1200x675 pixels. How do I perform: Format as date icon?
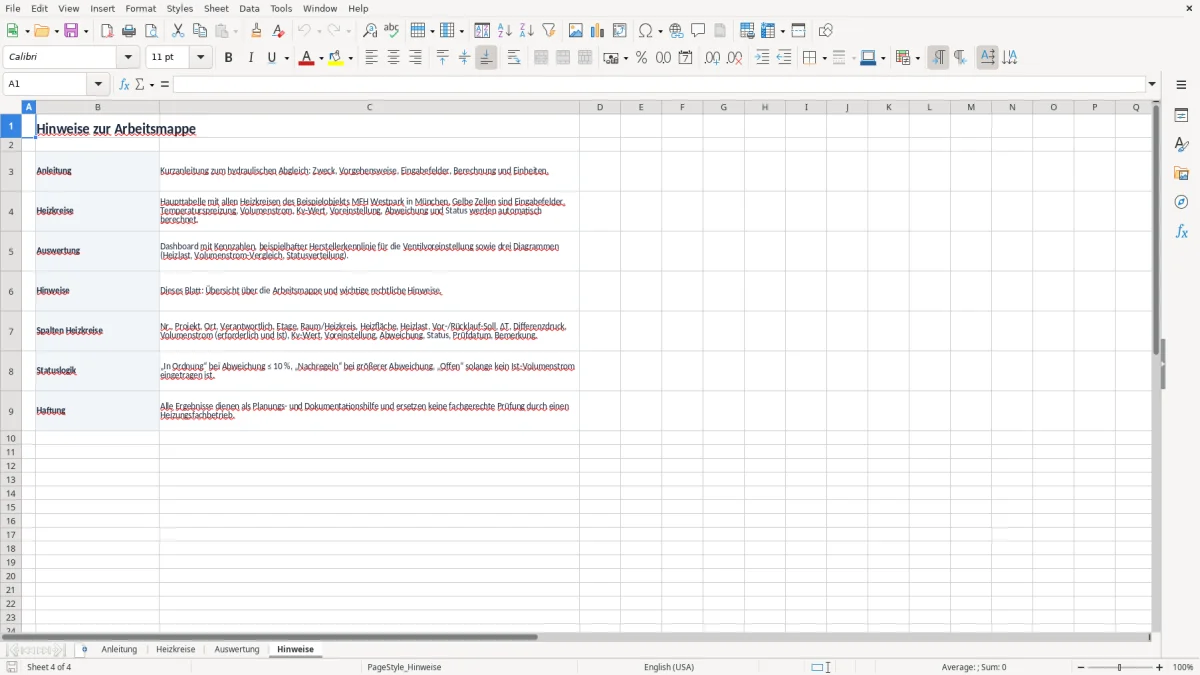pos(685,58)
